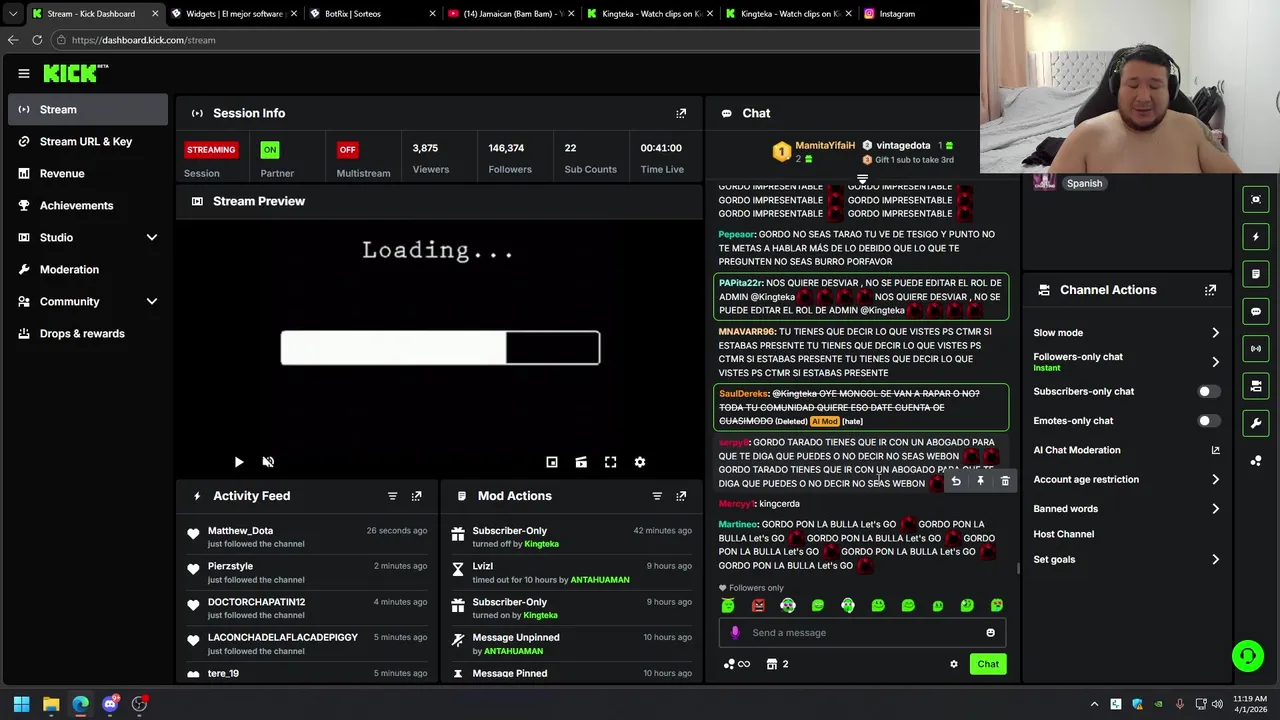Toggle the stream preview widget in right rail

(1256, 199)
